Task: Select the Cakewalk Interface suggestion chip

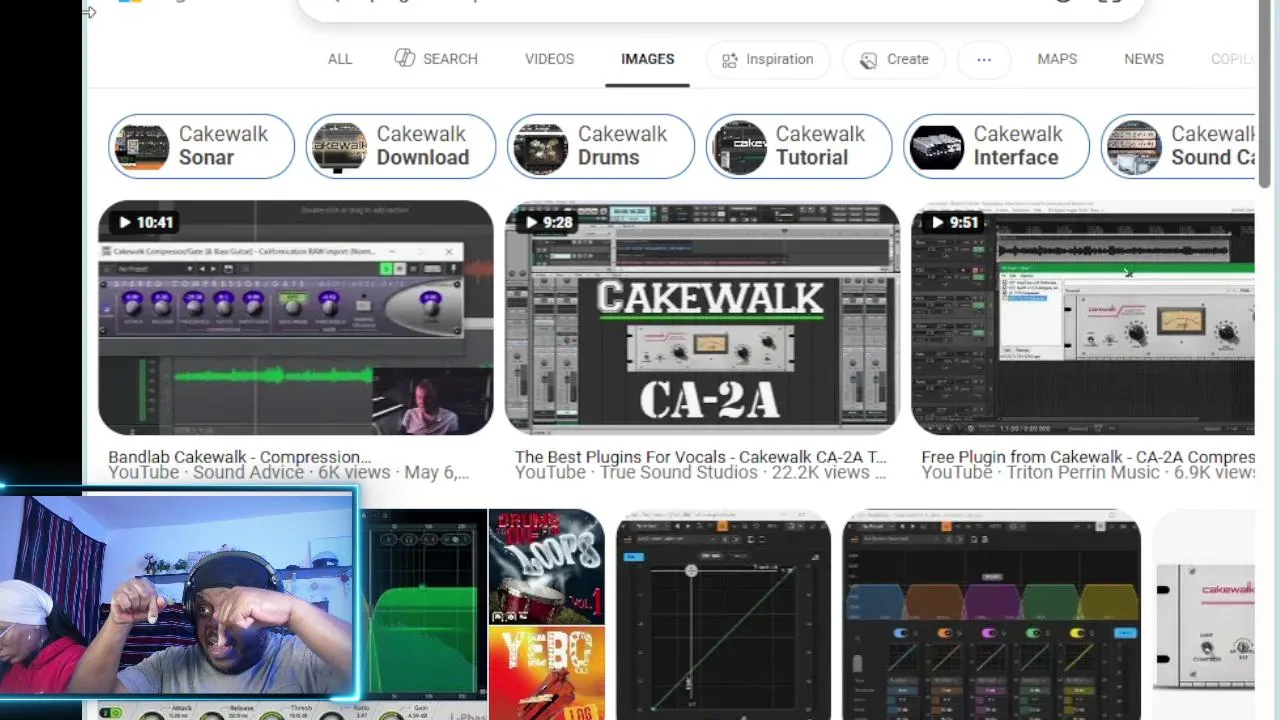Action: pos(996,146)
